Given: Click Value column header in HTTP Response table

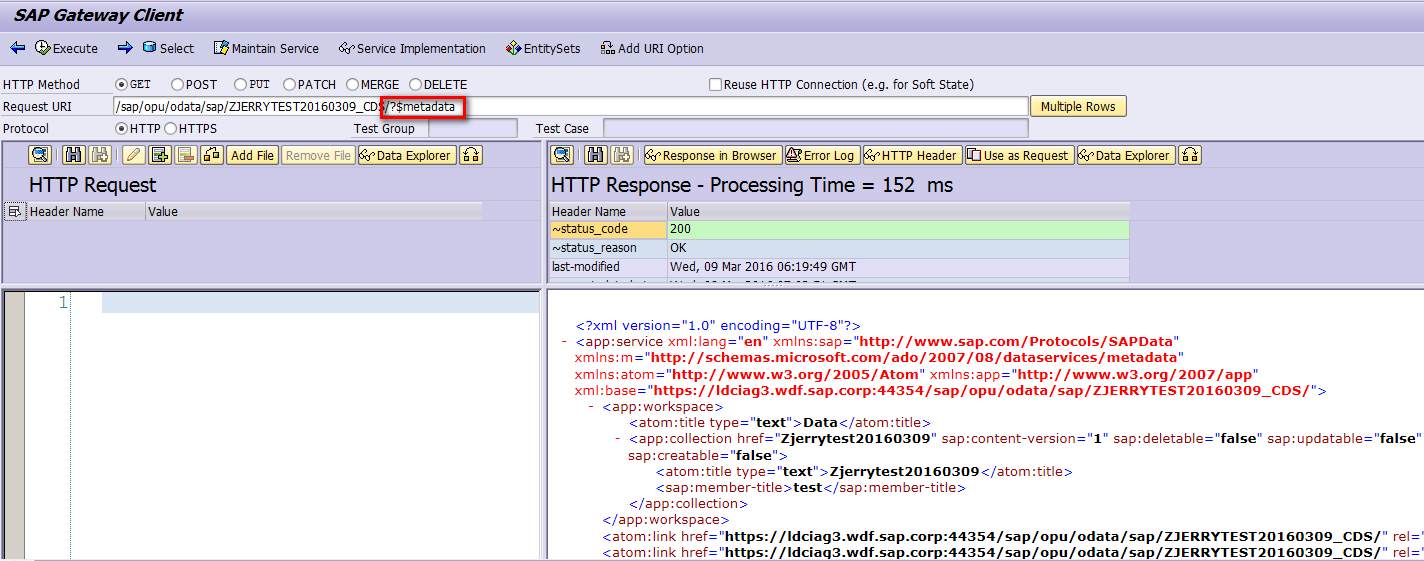Looking at the screenshot, I should (x=898, y=211).
